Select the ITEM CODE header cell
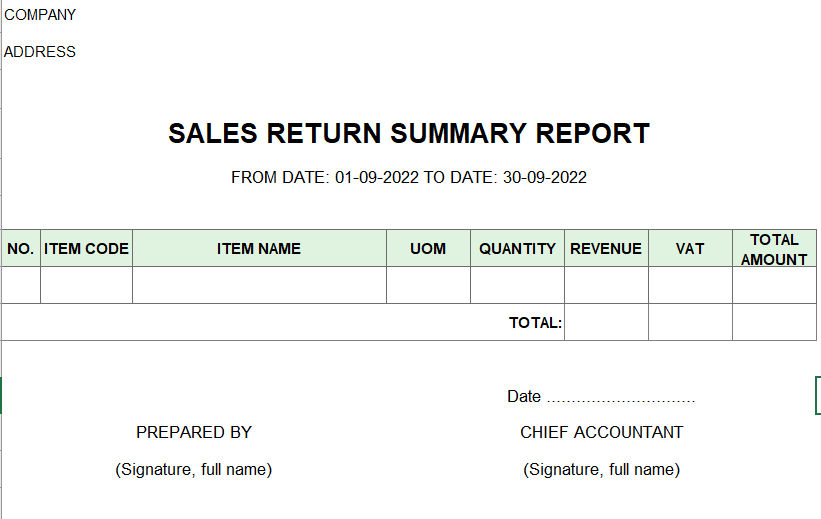Viewport: 821px width, 519px height. pos(86,248)
